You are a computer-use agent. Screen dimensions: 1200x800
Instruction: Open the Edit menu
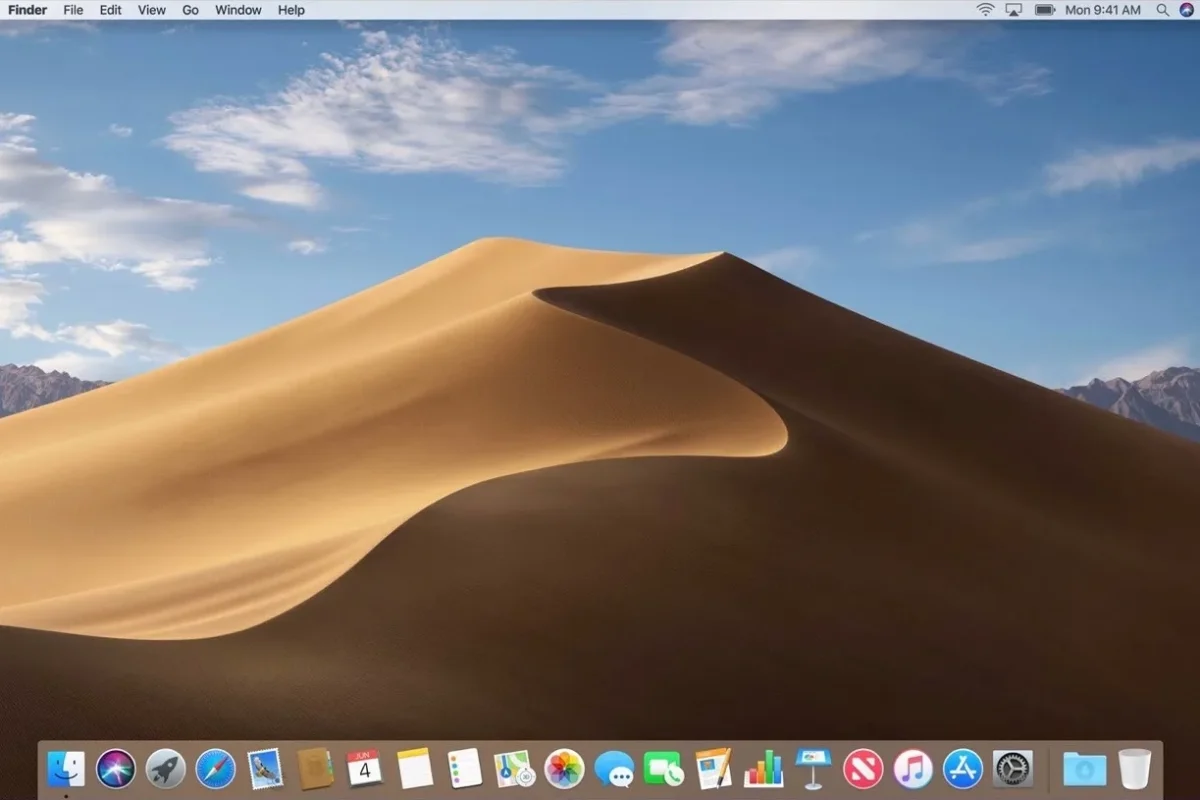tap(111, 10)
